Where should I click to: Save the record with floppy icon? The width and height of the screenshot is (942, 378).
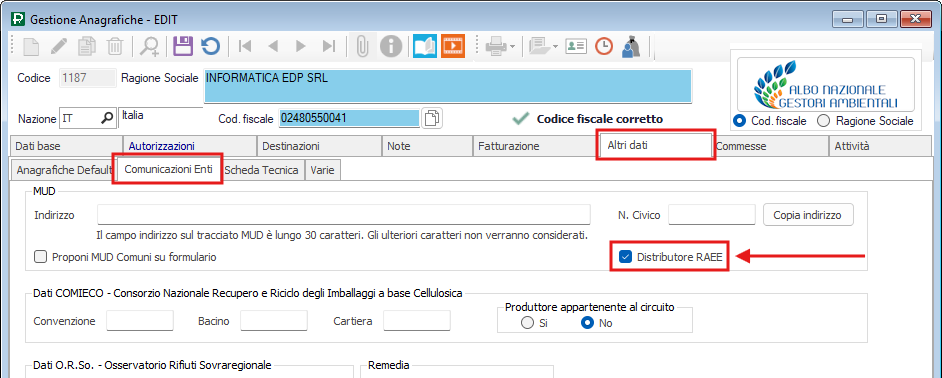(x=183, y=46)
